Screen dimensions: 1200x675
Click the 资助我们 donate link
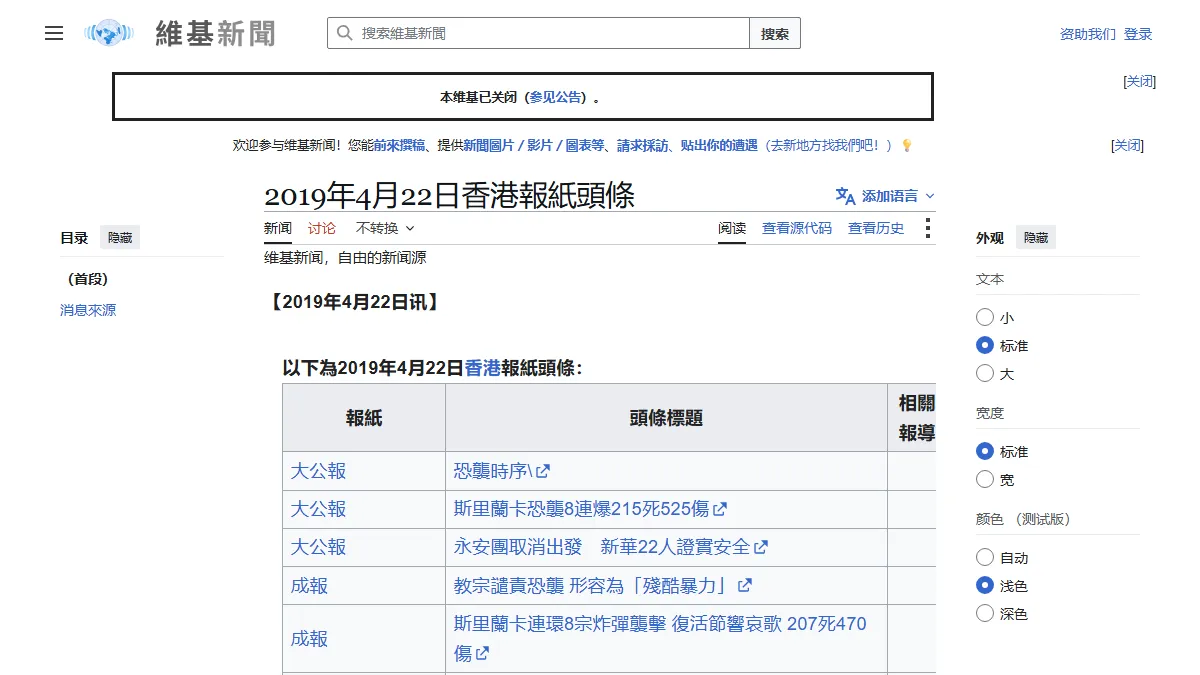coord(1088,34)
